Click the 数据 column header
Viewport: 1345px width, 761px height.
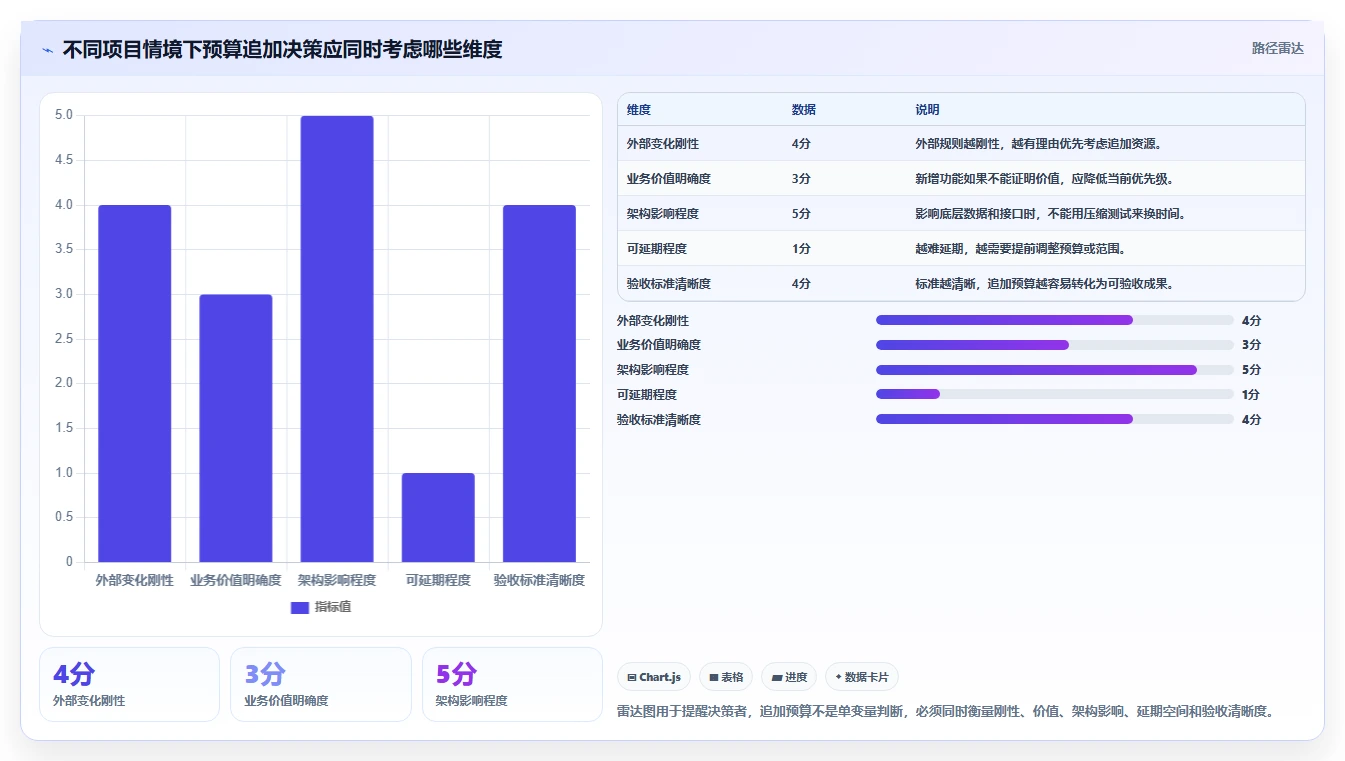[804, 110]
